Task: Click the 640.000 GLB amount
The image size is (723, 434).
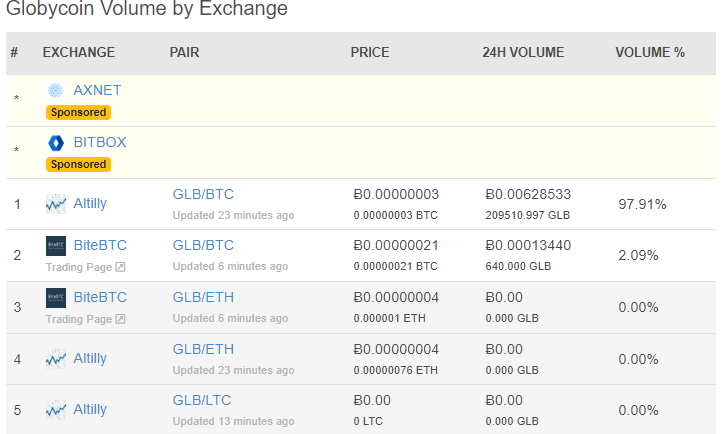Action: pos(518,267)
